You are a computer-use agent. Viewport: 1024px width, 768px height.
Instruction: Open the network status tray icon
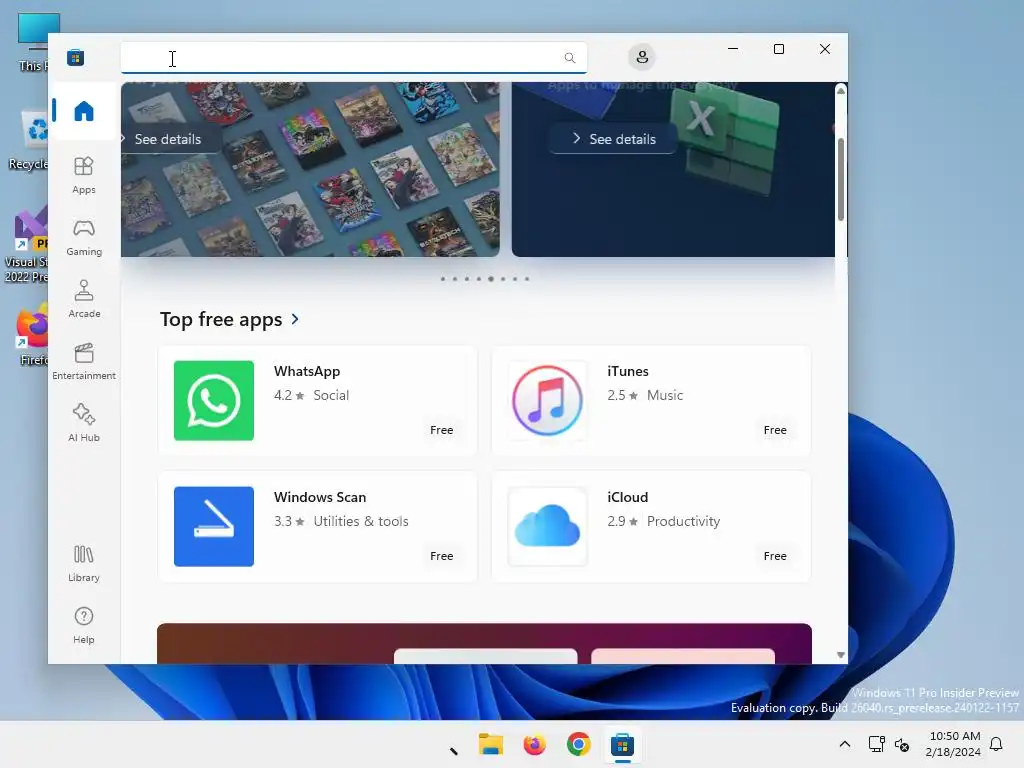pyautogui.click(x=876, y=744)
